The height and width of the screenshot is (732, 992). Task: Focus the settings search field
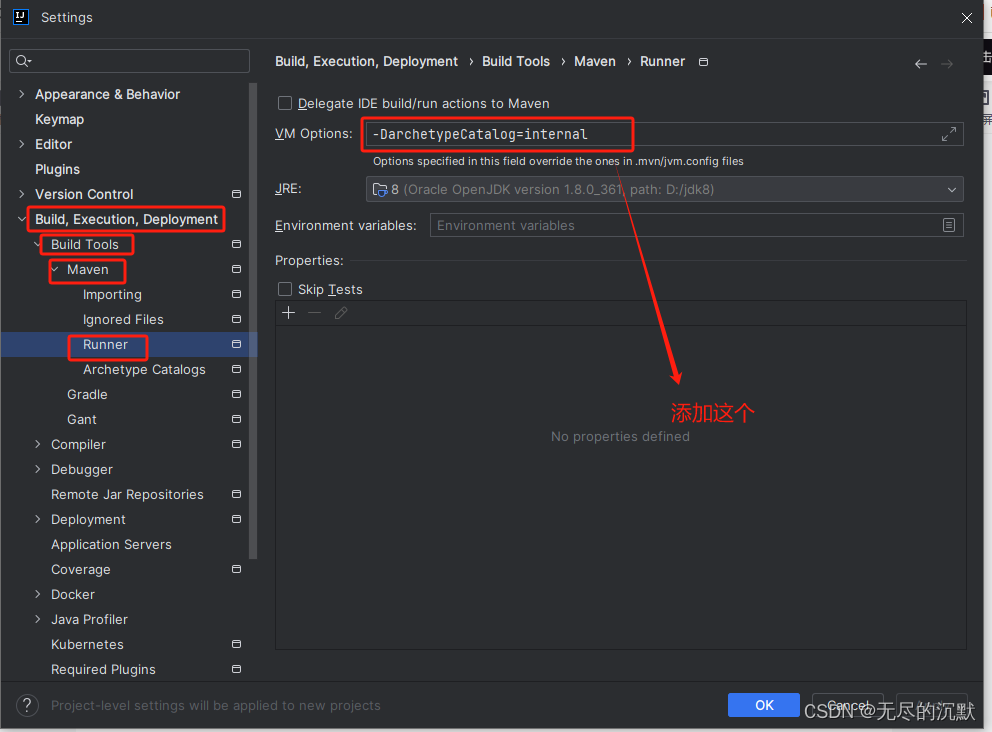(130, 61)
